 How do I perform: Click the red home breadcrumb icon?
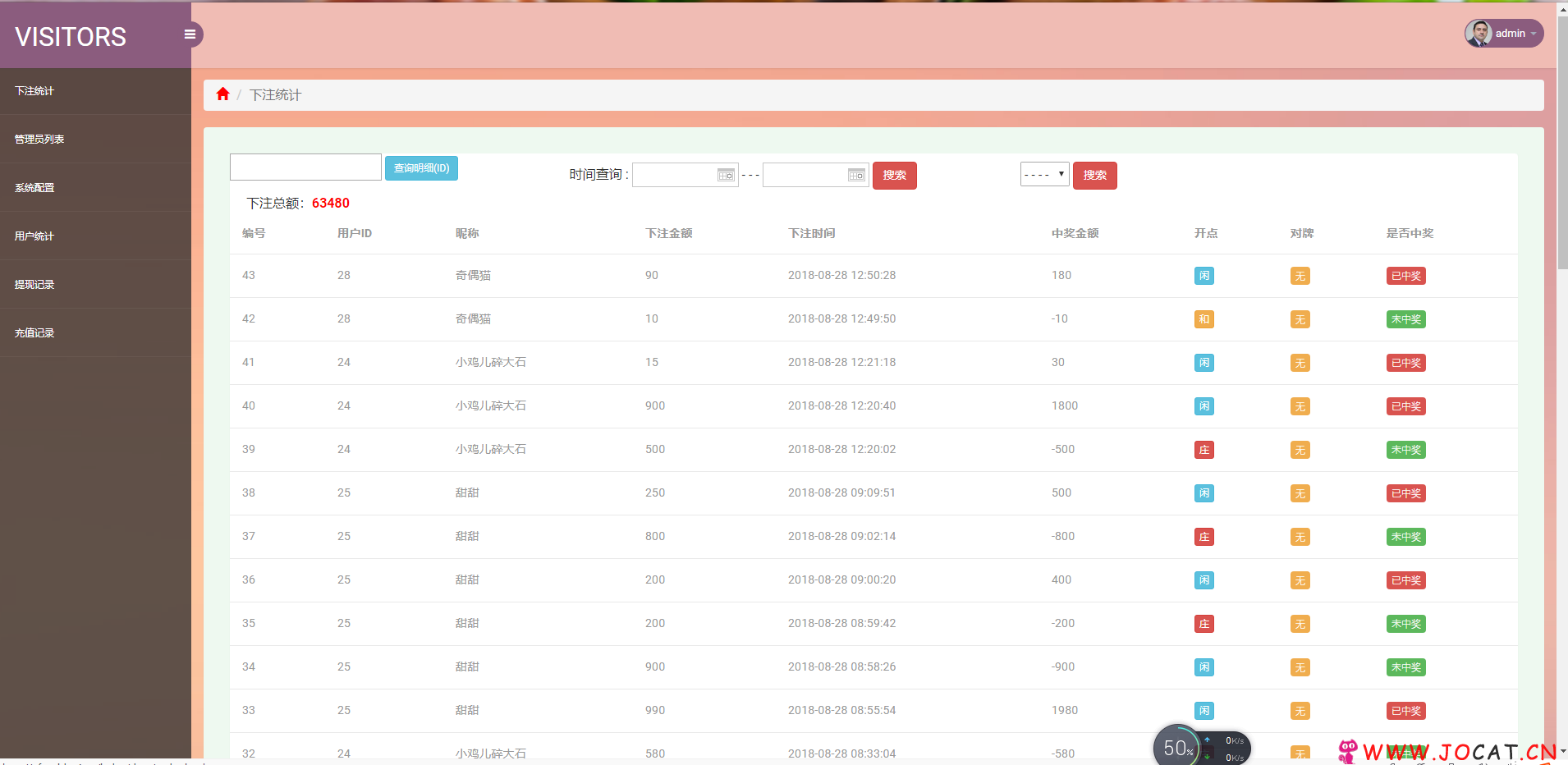point(222,94)
